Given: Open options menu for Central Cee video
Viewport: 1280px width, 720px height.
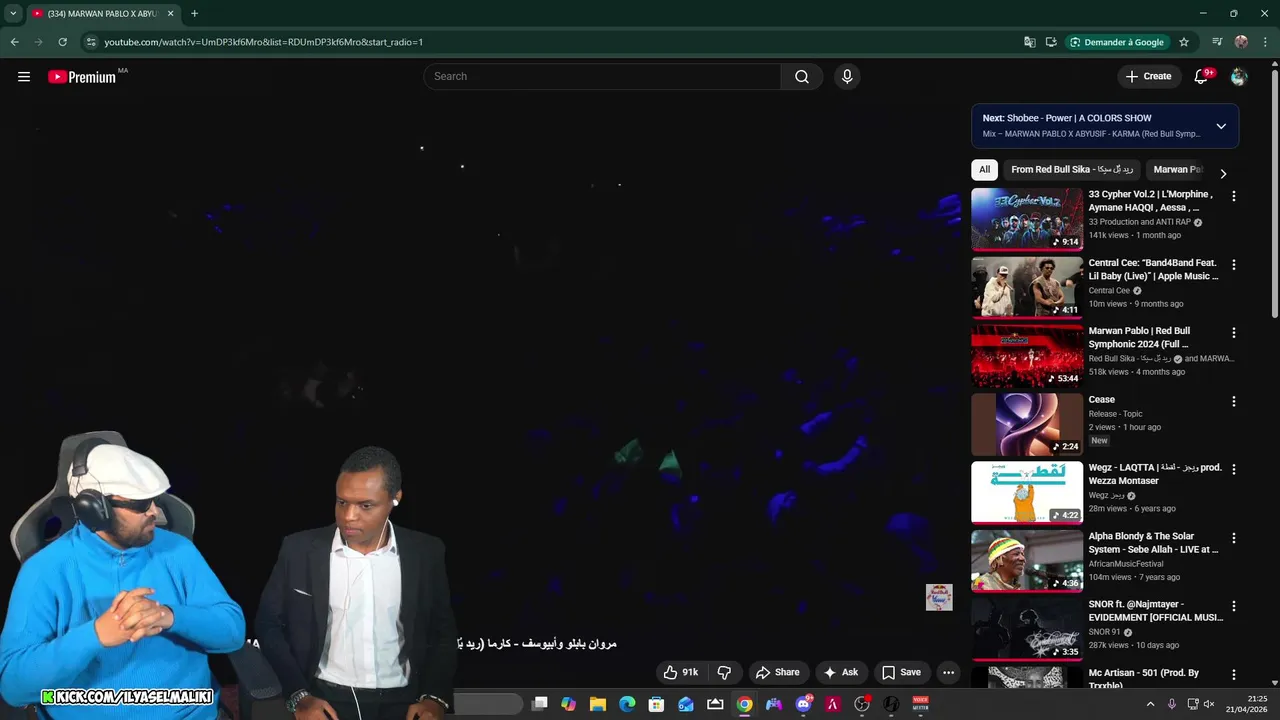Looking at the screenshot, I should point(1233,265).
